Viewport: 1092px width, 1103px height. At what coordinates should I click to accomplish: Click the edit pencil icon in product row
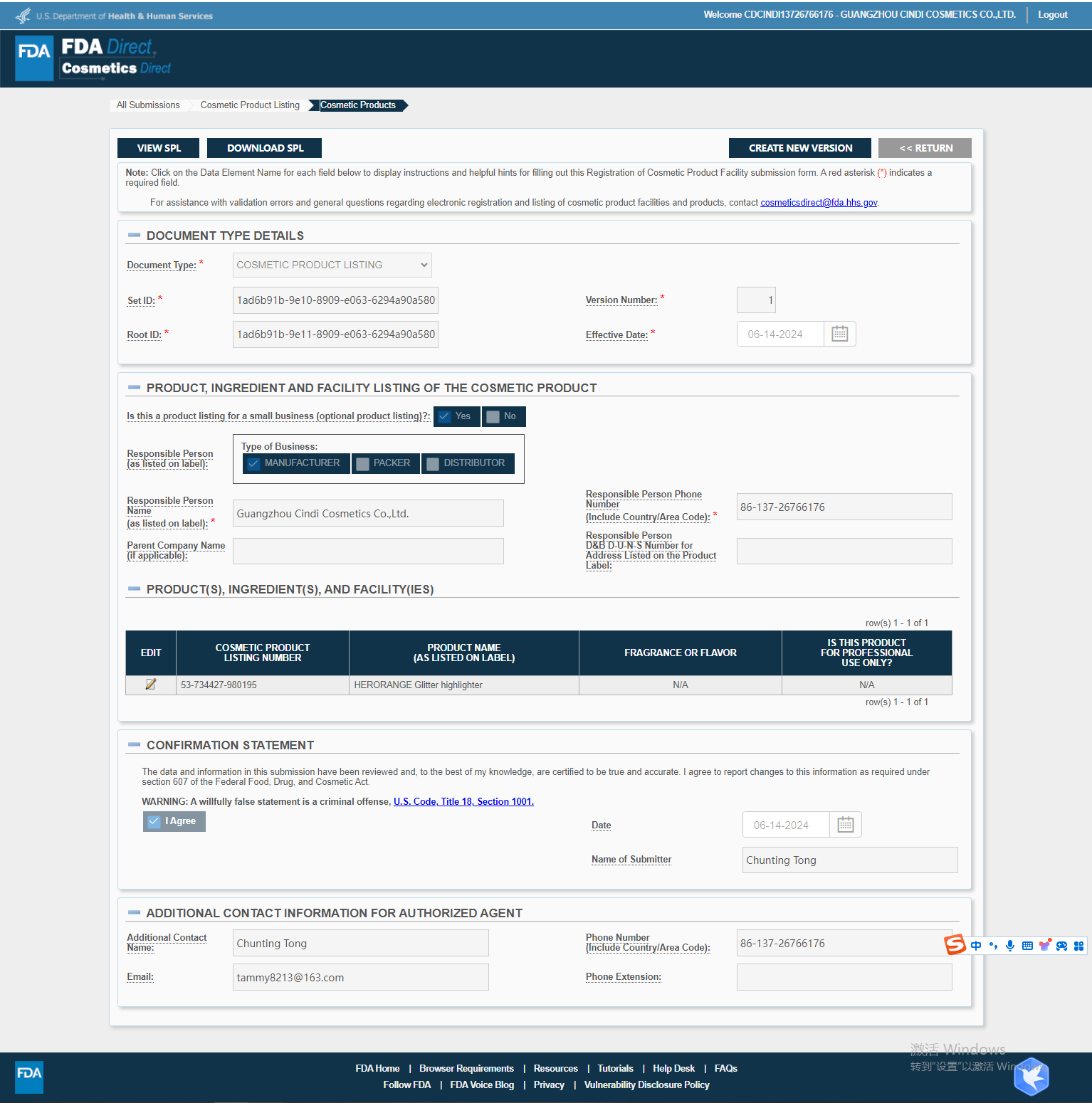click(150, 685)
